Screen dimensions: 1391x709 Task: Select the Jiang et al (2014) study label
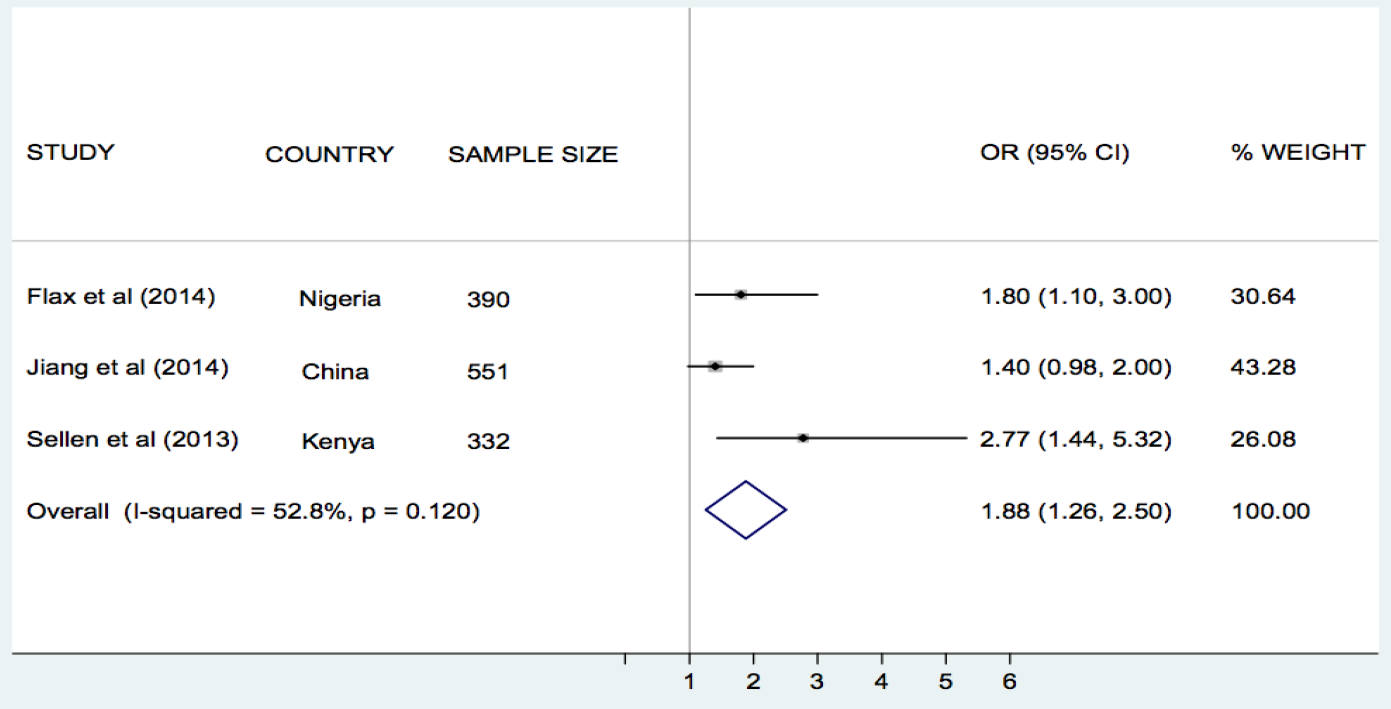127,368
